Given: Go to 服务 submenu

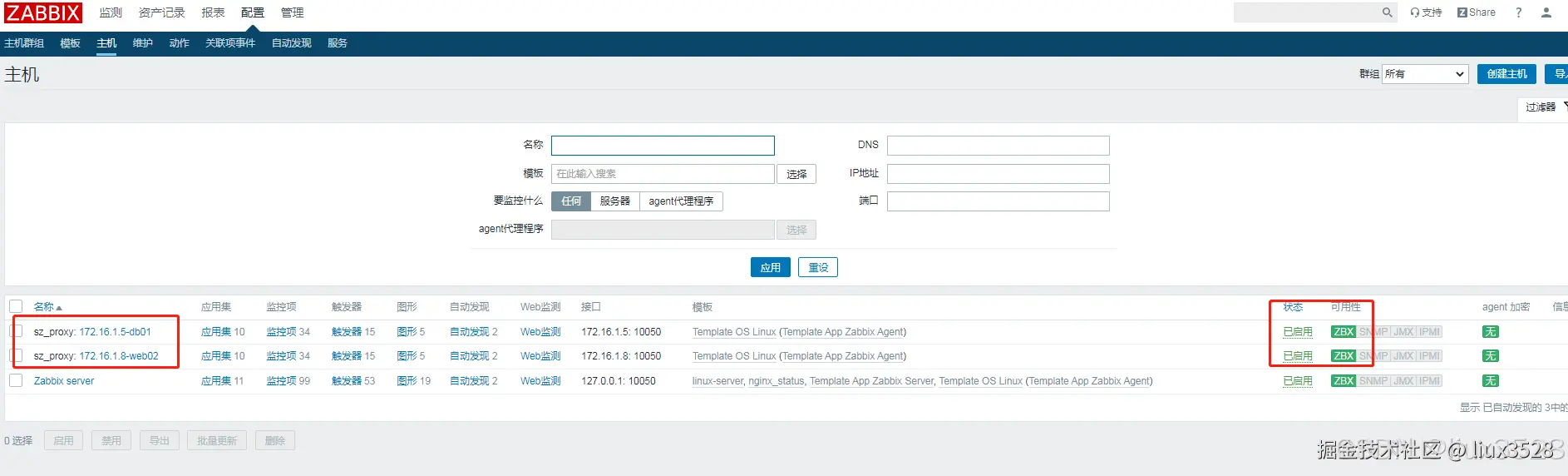Looking at the screenshot, I should click(338, 43).
